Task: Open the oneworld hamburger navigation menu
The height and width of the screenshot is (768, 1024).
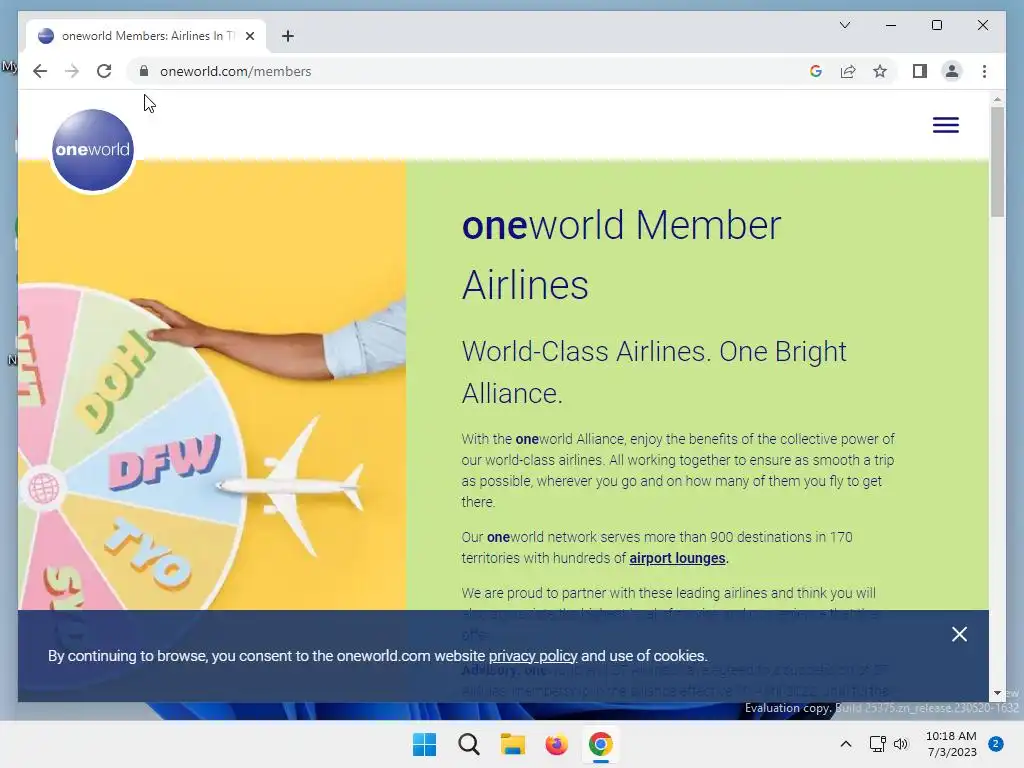Action: click(x=945, y=125)
